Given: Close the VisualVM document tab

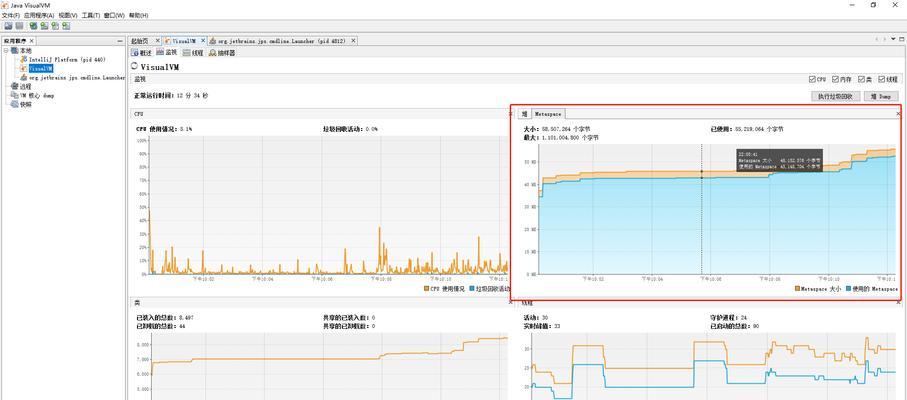Looking at the screenshot, I should (203, 41).
